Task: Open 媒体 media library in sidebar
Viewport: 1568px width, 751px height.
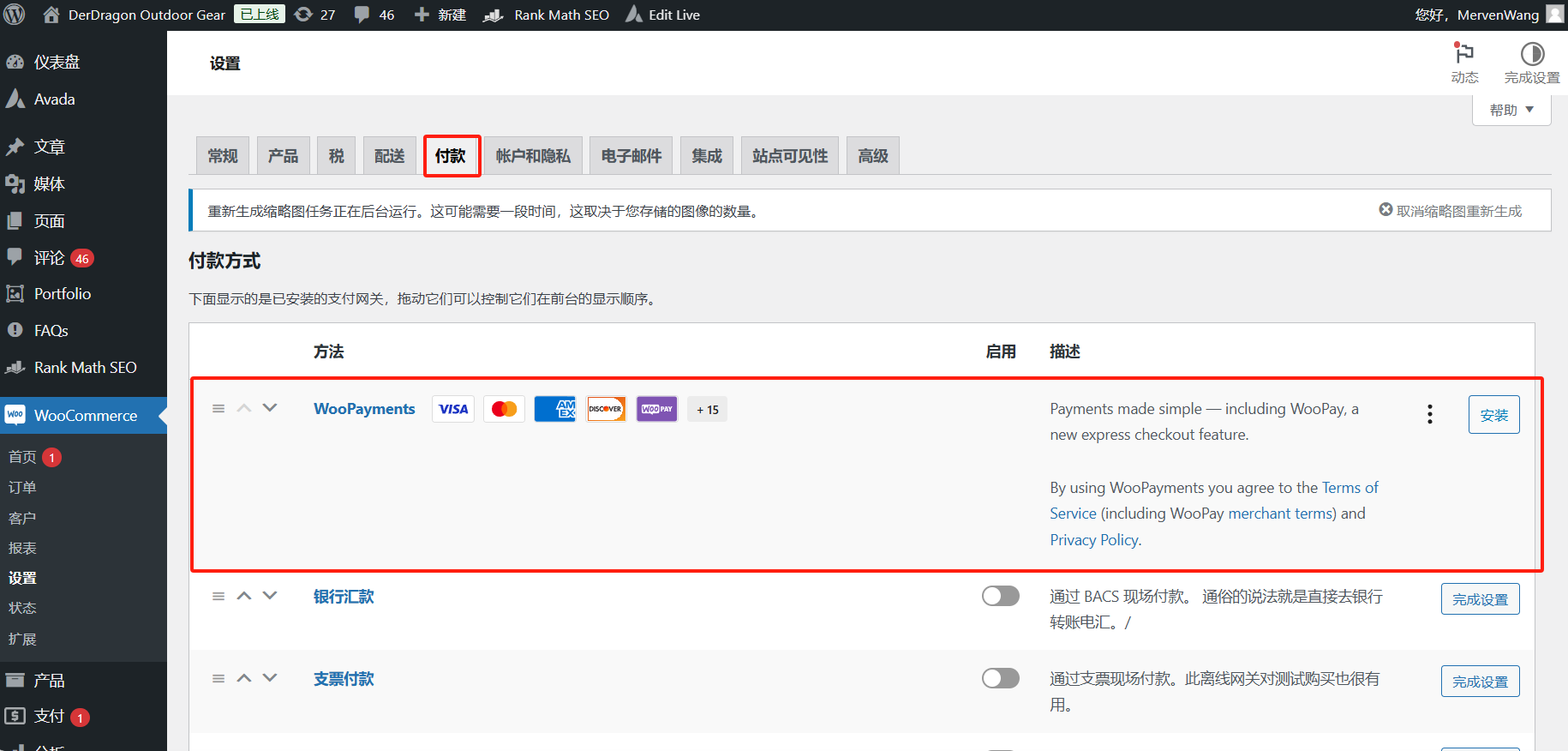Action: point(83,183)
